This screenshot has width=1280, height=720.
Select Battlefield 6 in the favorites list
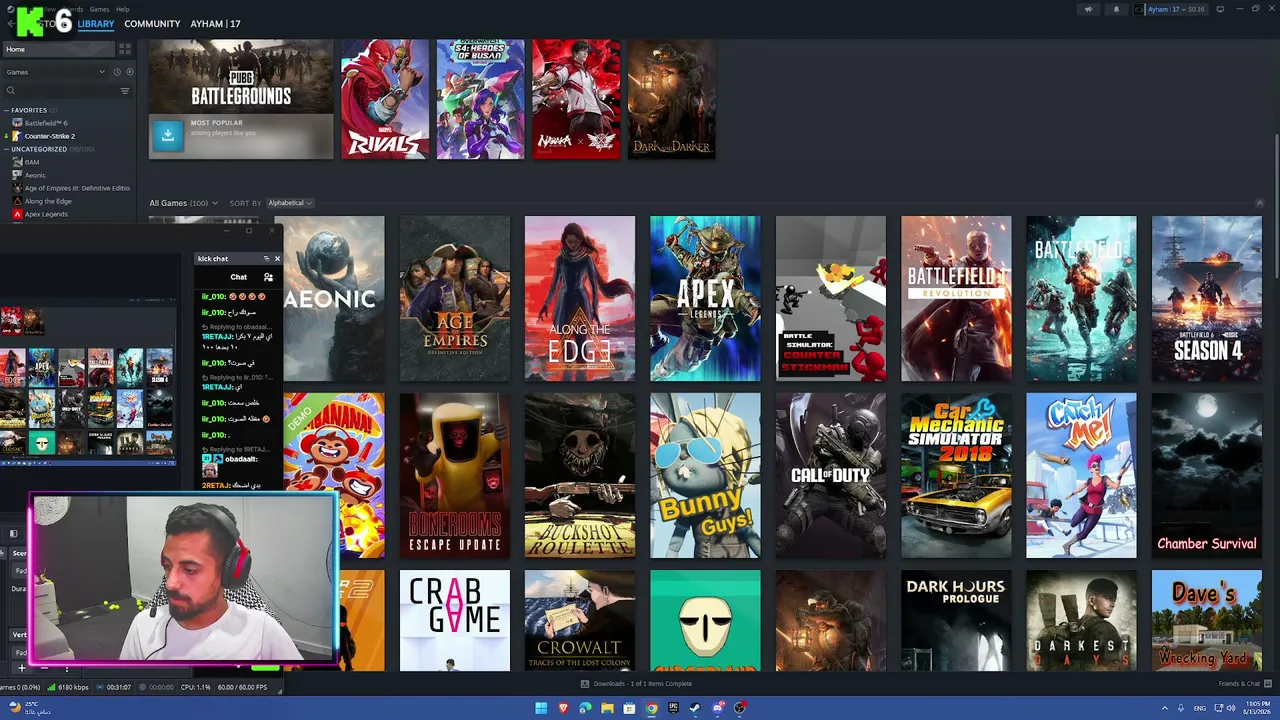tap(46, 123)
